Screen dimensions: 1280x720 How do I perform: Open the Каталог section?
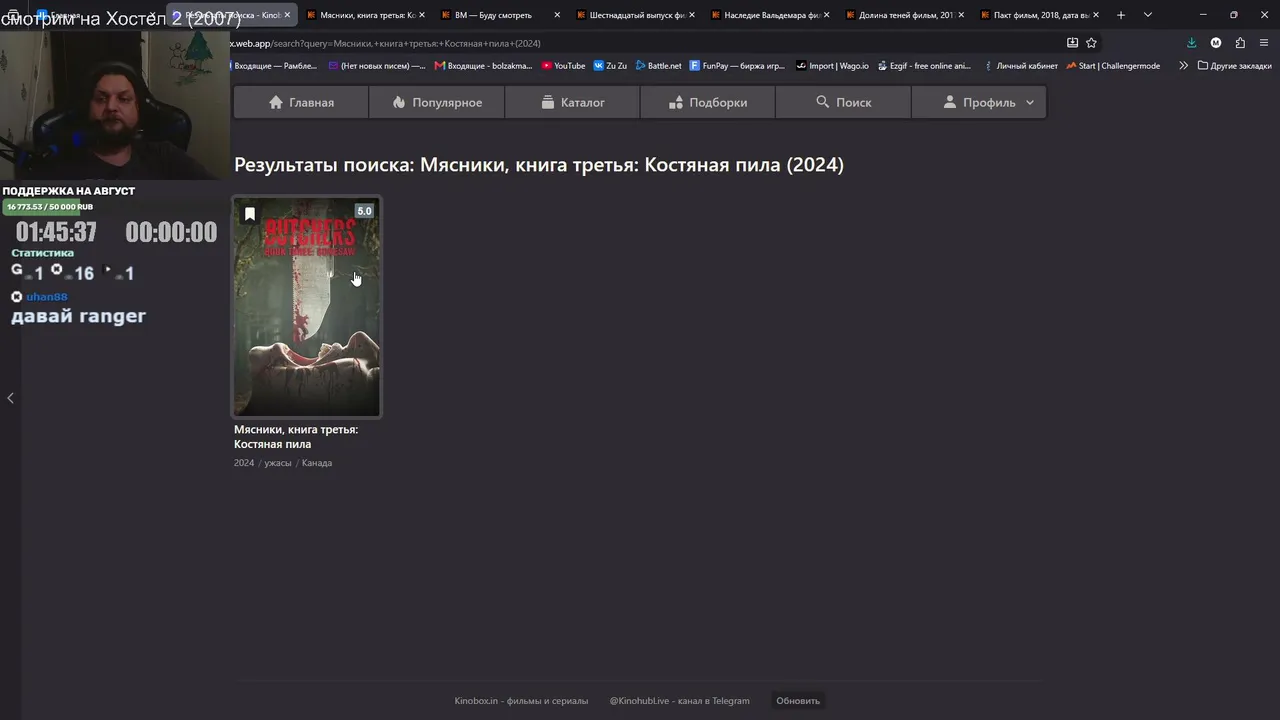coord(572,102)
